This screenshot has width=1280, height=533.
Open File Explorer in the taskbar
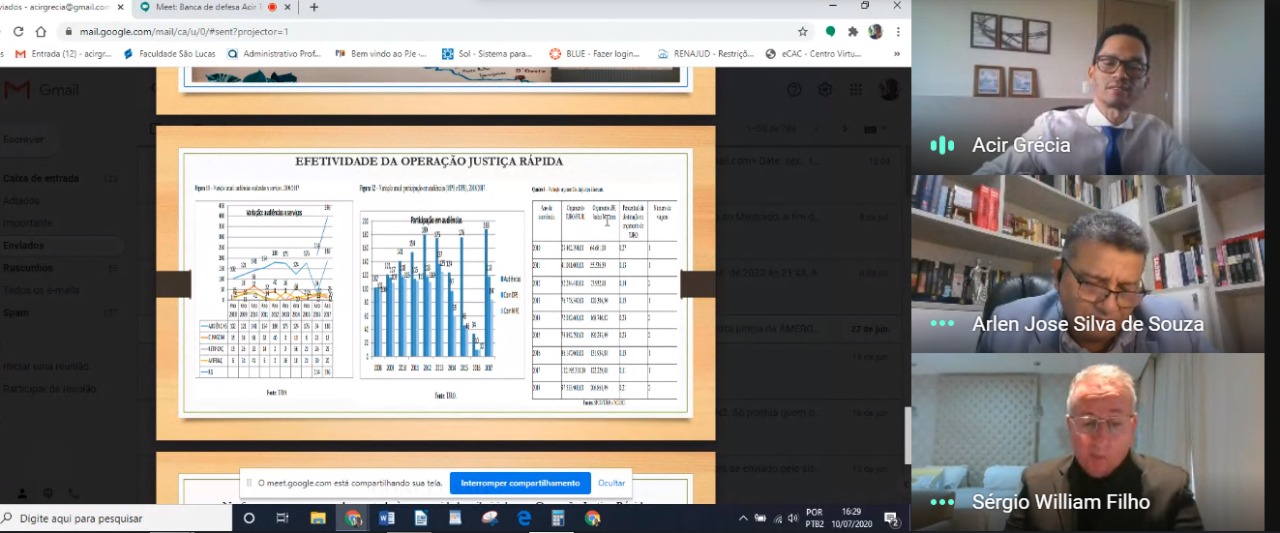click(x=318, y=518)
